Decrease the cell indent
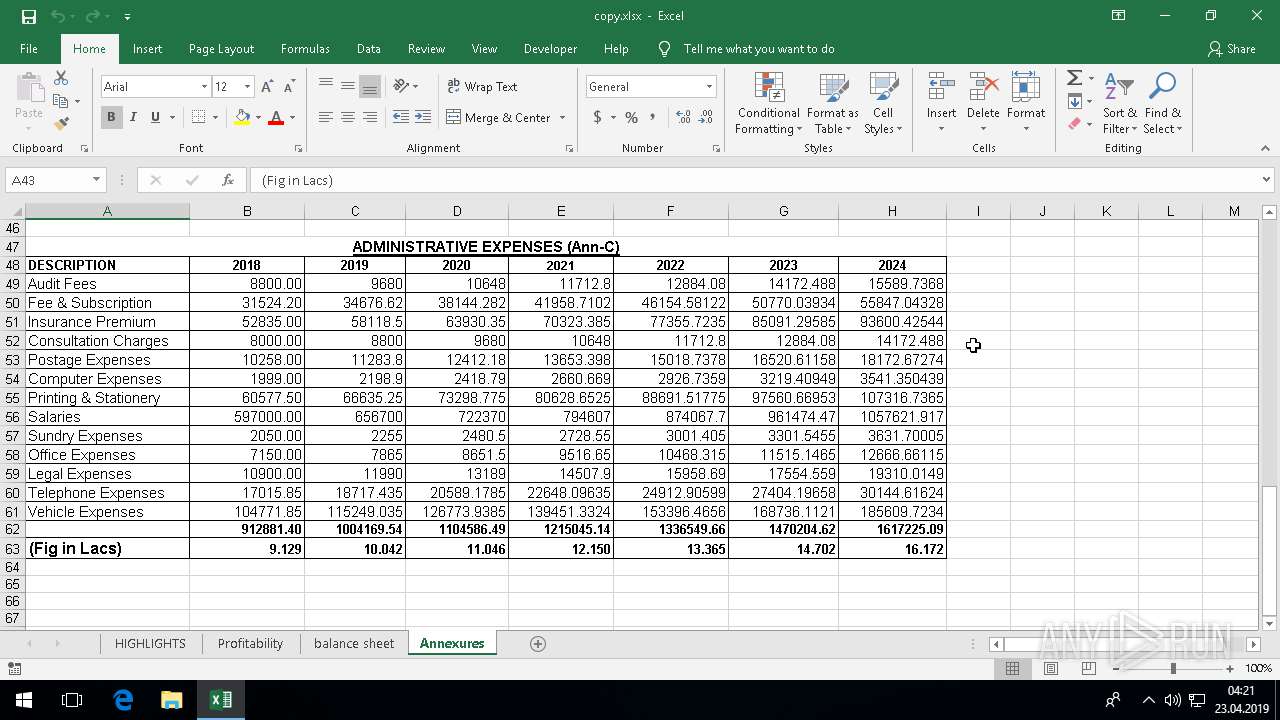 click(401, 117)
